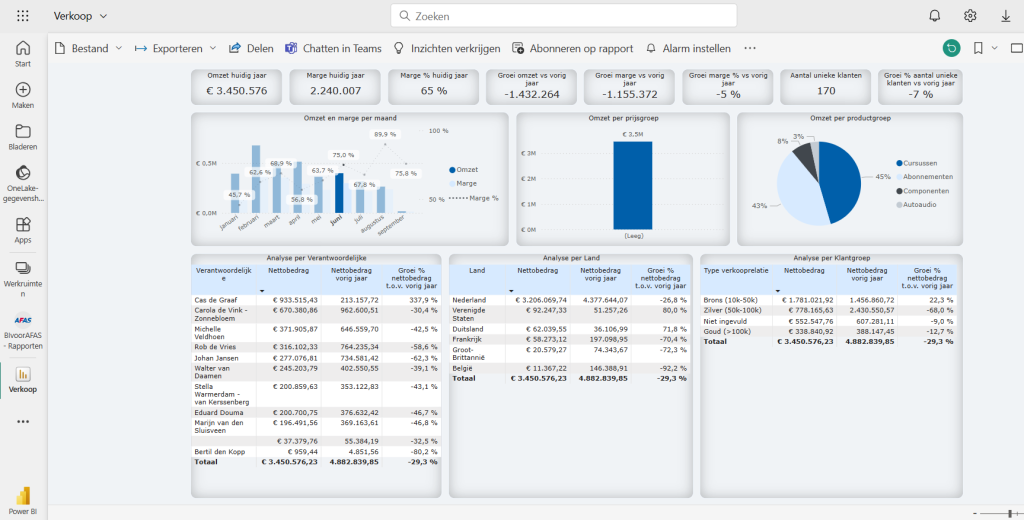The image size is (1024, 520).
Task: Click the notifications bell icon
Action: (x=934, y=16)
